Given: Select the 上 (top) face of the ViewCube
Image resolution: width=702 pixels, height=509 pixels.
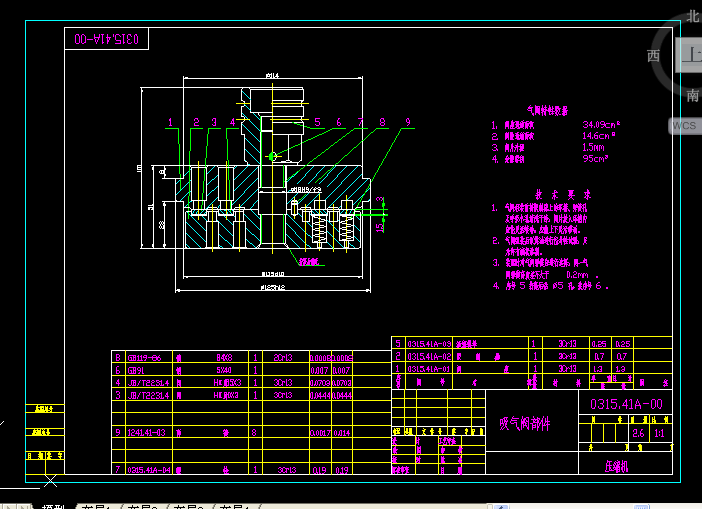Looking at the screenshot, I should pos(690,55).
